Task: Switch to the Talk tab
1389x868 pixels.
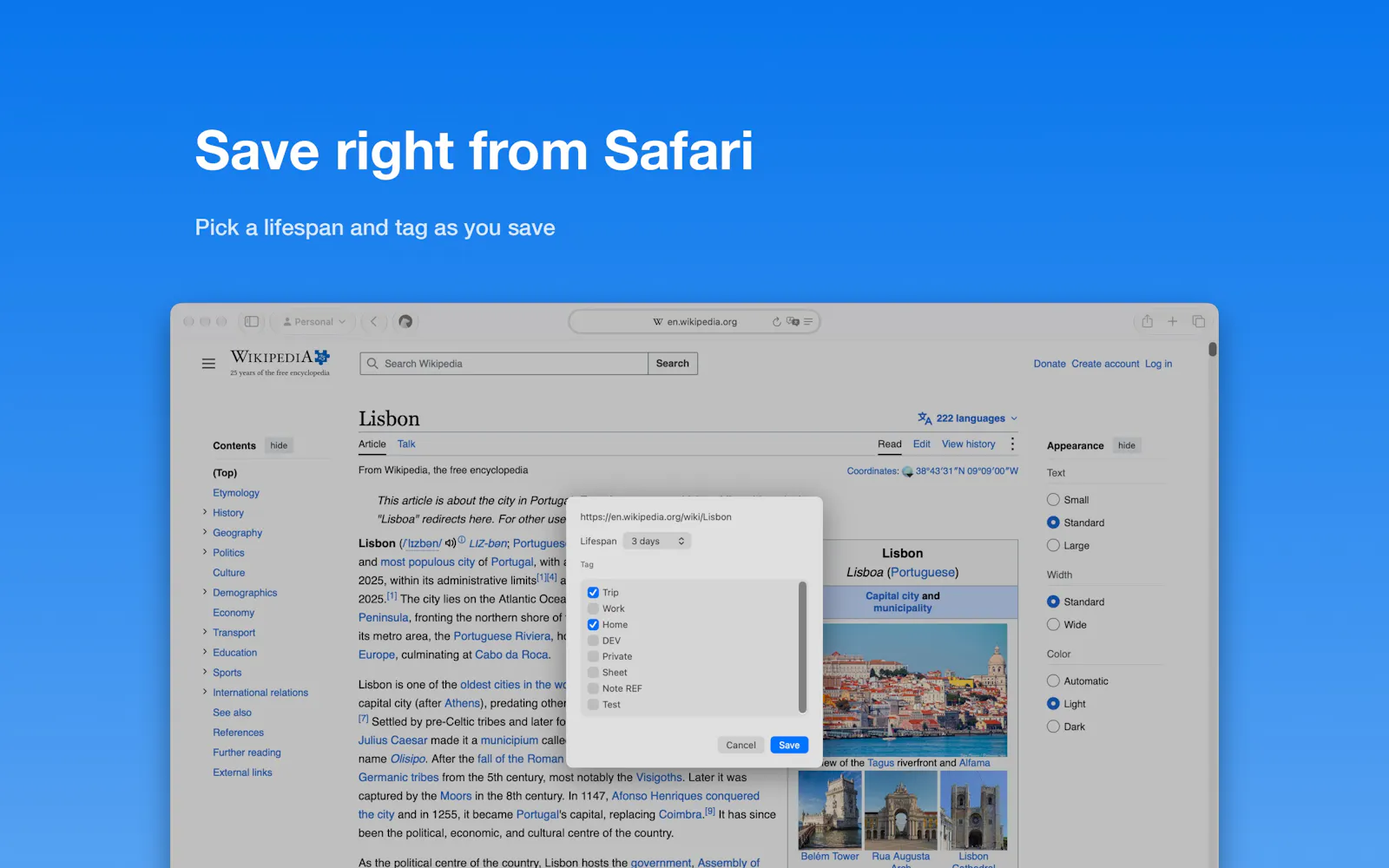Action: (x=406, y=444)
